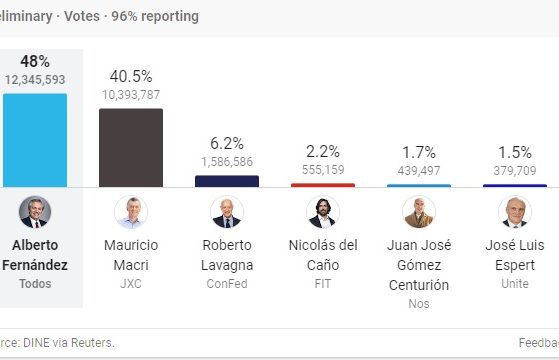559x360 pixels.
Task: Select the red del Caño vote bar
Action: click(323, 185)
